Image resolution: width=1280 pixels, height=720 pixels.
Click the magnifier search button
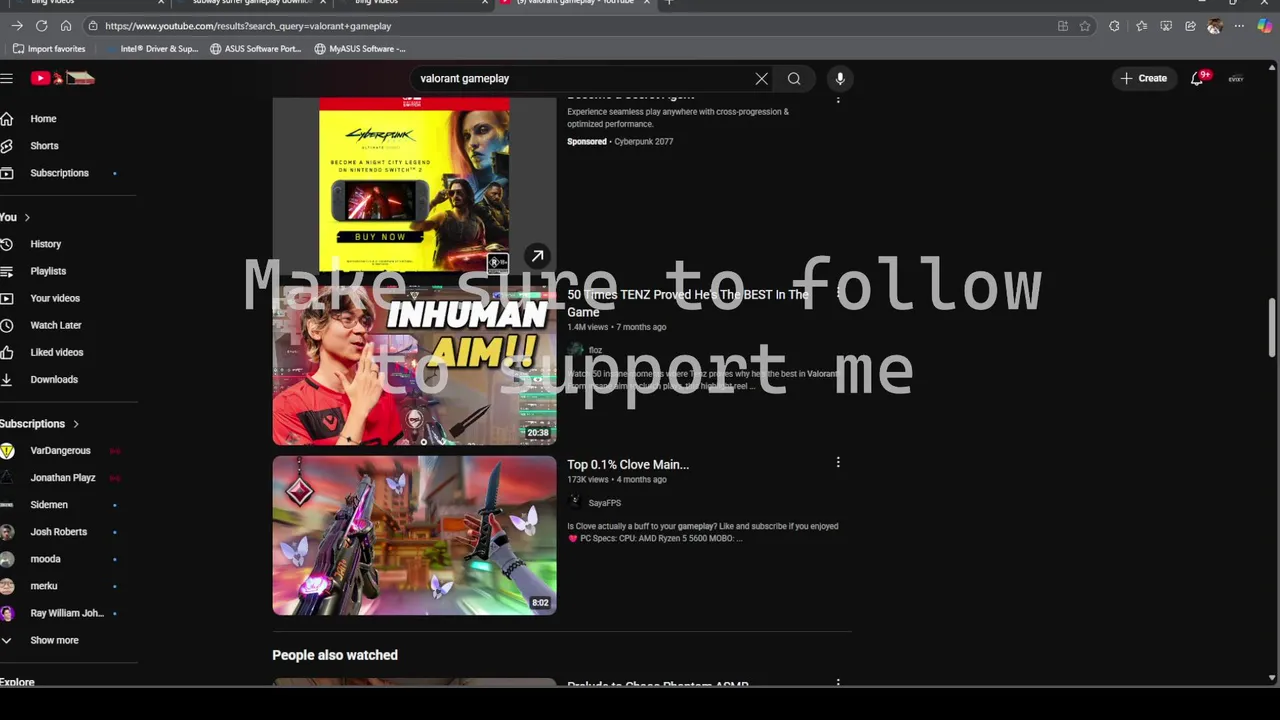point(794,78)
